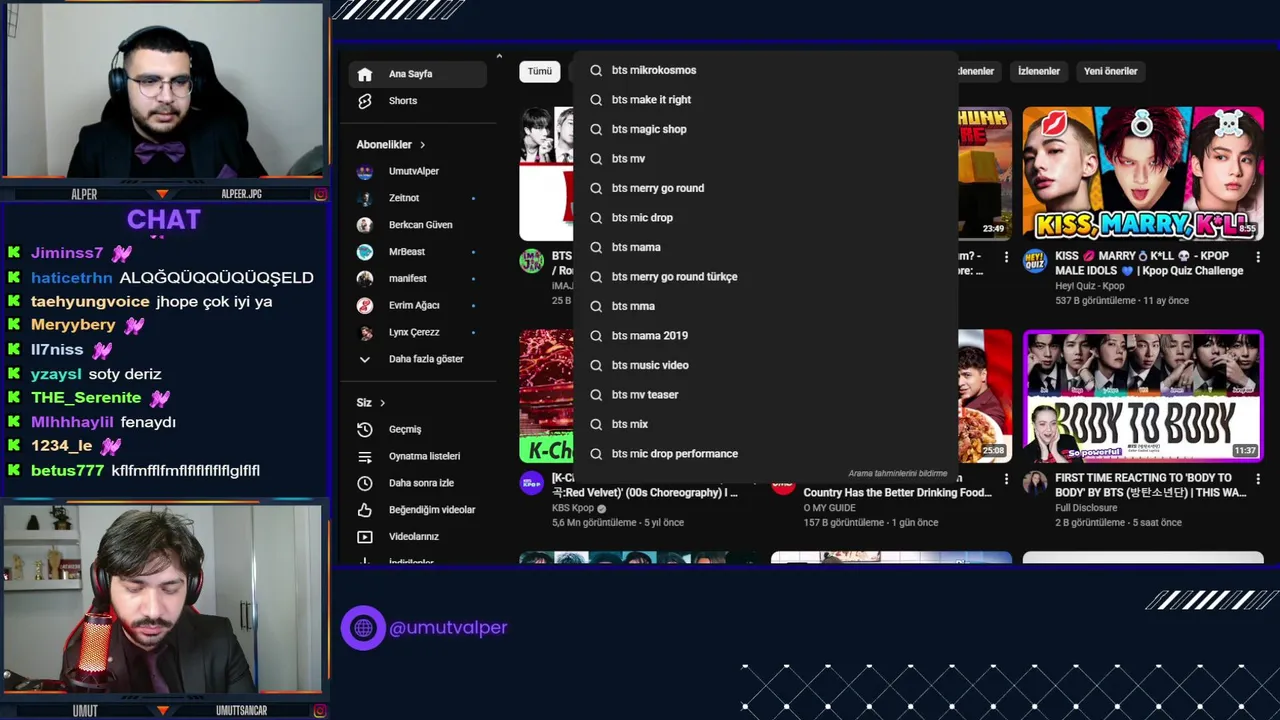Open UmutvAlper channel avatar in subscriptions

pyautogui.click(x=365, y=171)
